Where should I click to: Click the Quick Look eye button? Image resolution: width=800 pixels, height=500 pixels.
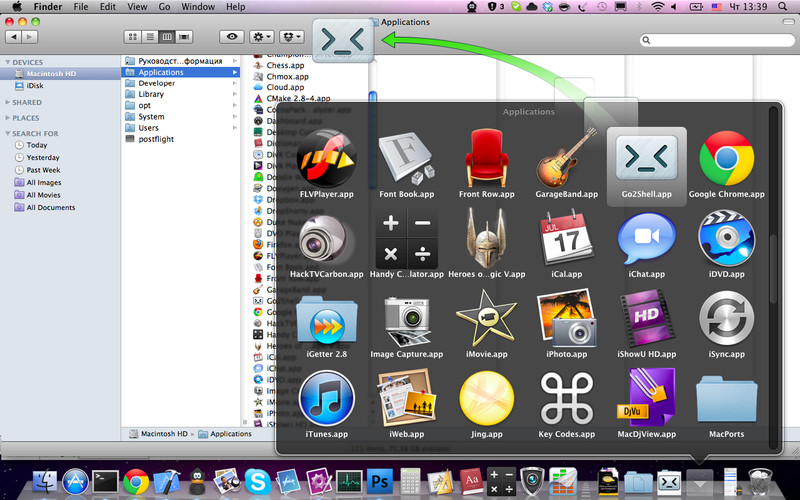coord(232,37)
